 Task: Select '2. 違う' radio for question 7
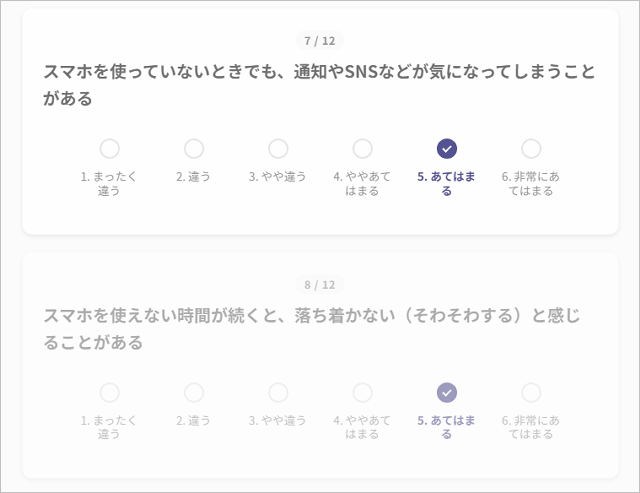pos(194,149)
